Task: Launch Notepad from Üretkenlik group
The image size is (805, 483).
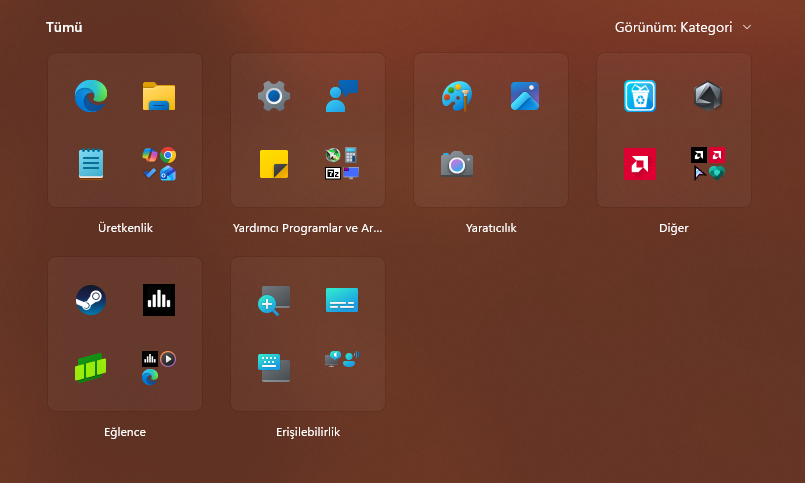Action: [91, 164]
